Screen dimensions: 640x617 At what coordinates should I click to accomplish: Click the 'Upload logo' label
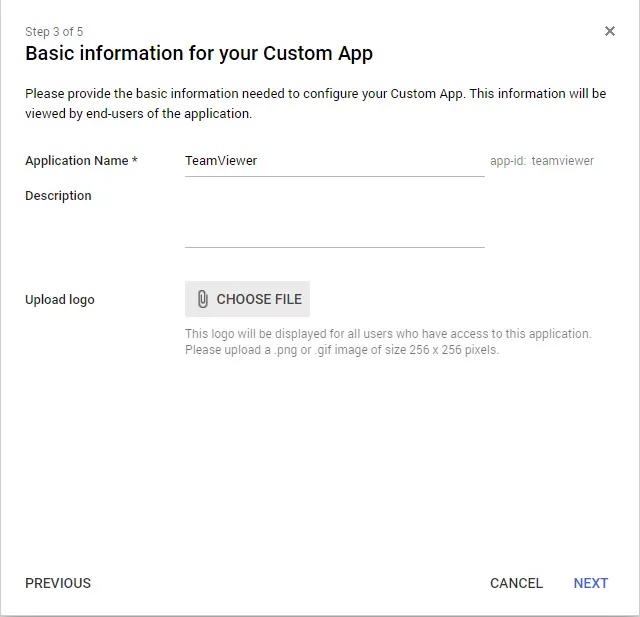pos(60,300)
